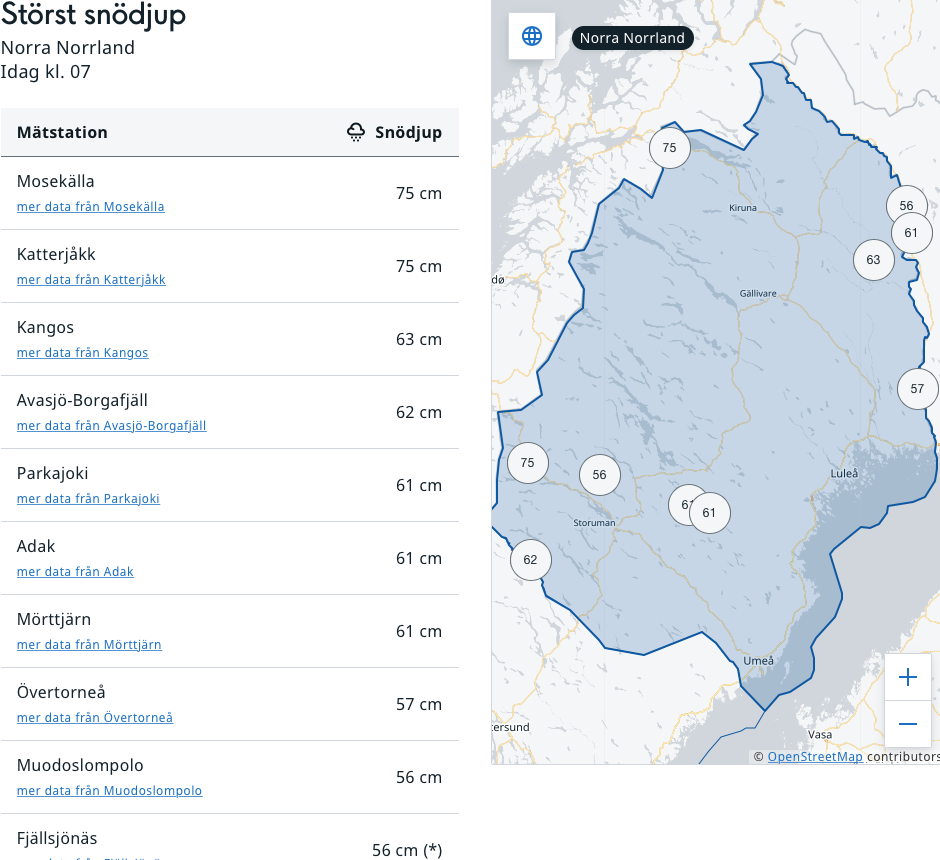Select the 57 snow depth map marker
Image resolution: width=940 pixels, height=860 pixels.
[x=917, y=389]
